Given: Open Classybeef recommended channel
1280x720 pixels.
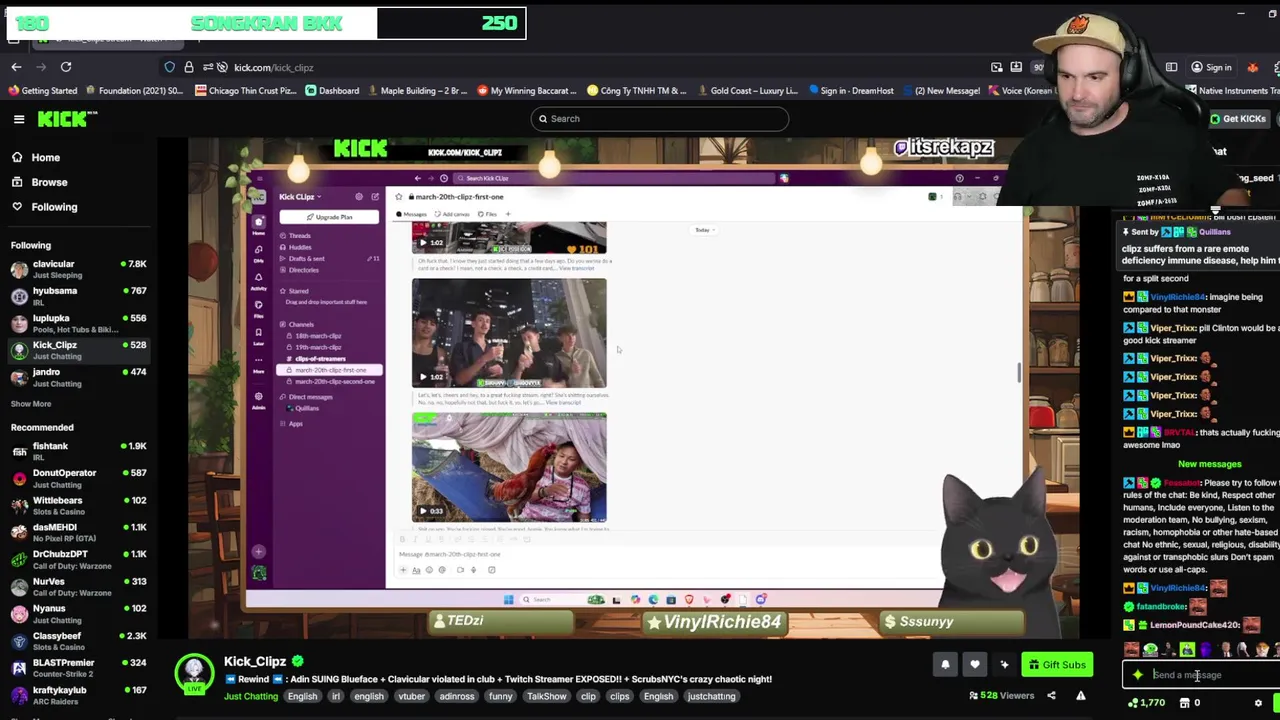Looking at the screenshot, I should pyautogui.click(x=78, y=640).
